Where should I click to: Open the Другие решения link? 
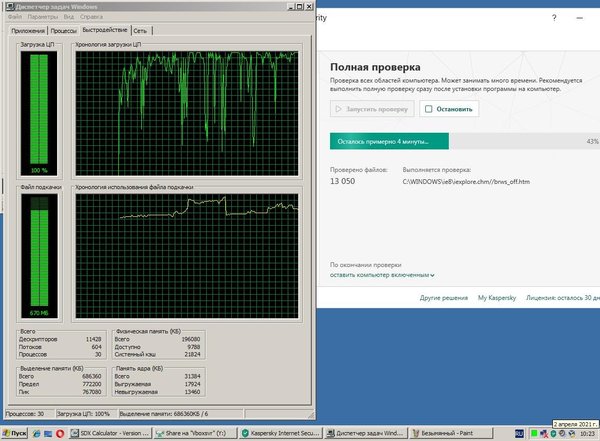444,298
